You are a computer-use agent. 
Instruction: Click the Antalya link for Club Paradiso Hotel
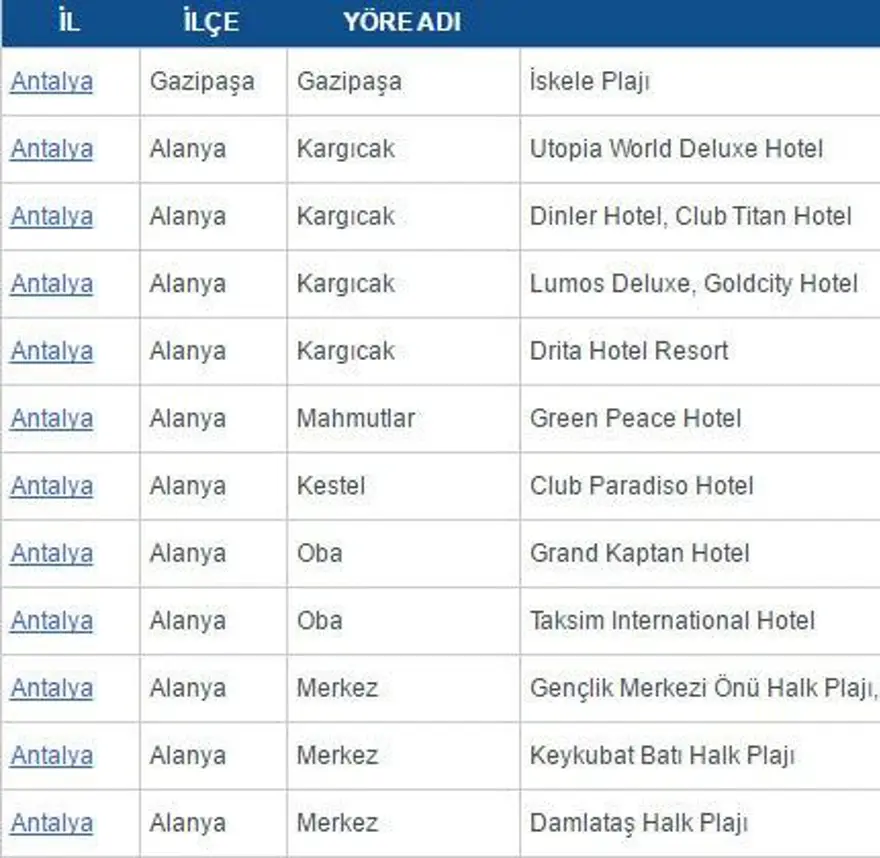point(51,486)
